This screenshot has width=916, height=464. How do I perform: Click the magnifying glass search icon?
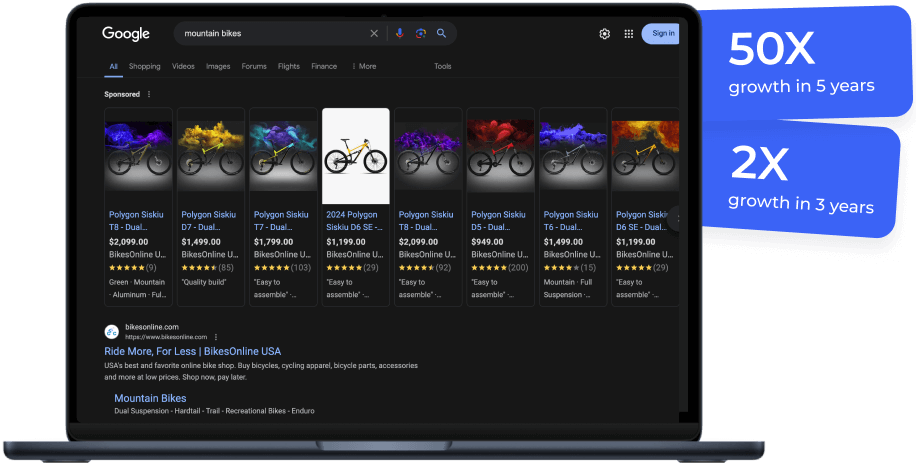click(x=441, y=33)
